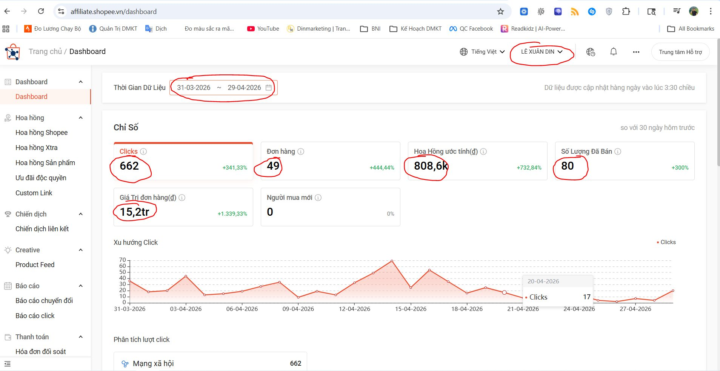Click the info icon next to Đơn hàng
This screenshot has height=371, width=720.
301,151
